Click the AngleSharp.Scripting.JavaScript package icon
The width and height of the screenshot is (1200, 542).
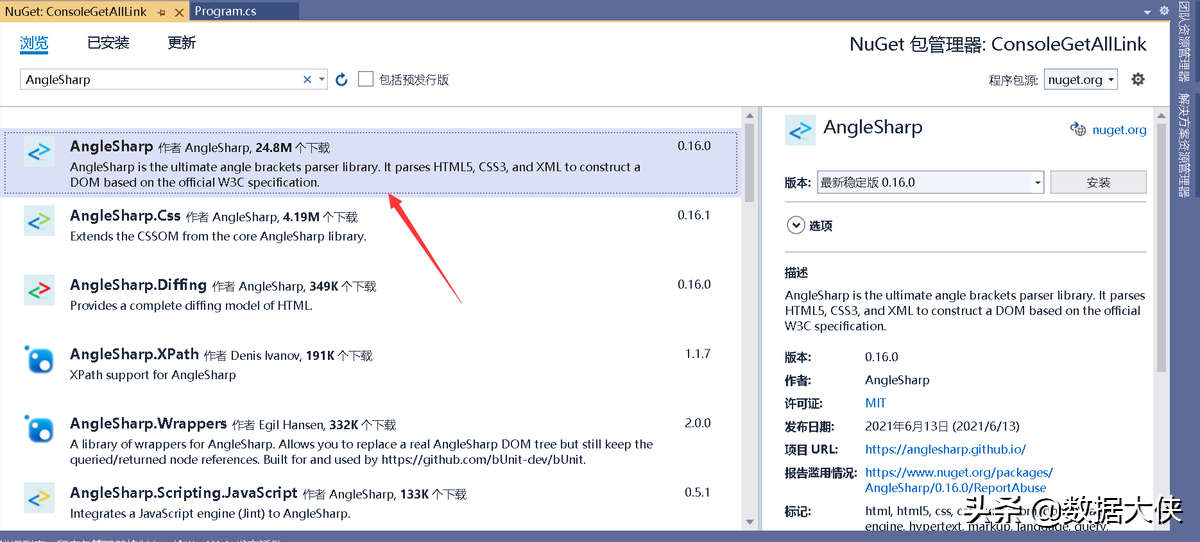pos(38,497)
